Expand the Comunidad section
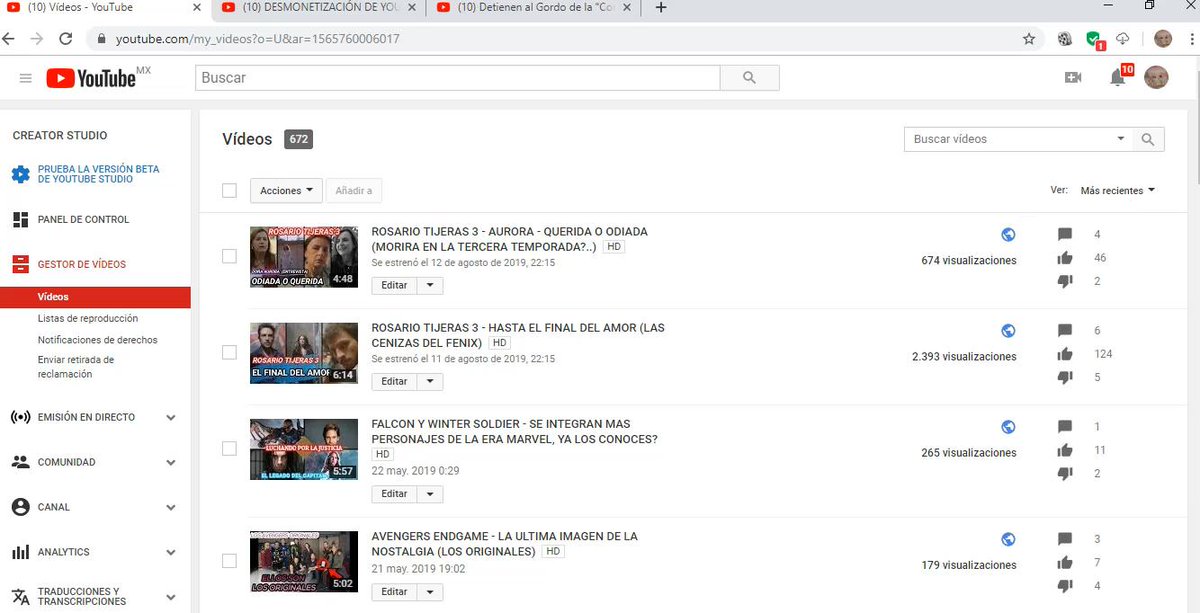 point(171,462)
